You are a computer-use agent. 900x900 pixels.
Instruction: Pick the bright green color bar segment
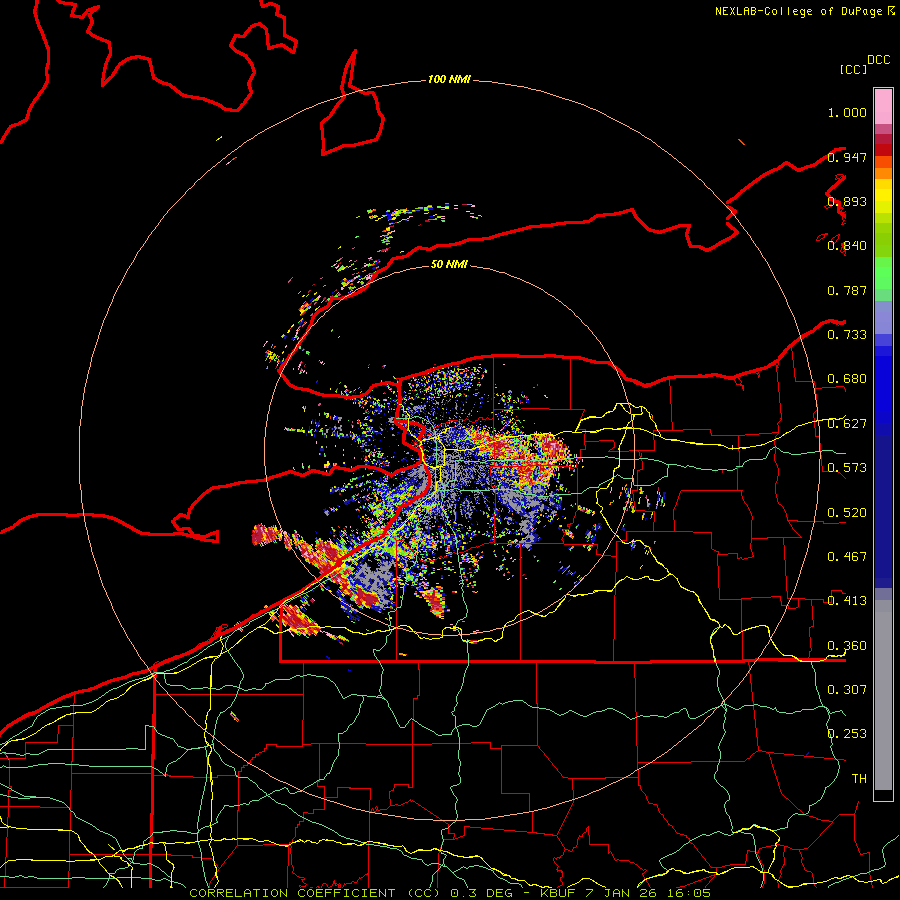point(883,273)
